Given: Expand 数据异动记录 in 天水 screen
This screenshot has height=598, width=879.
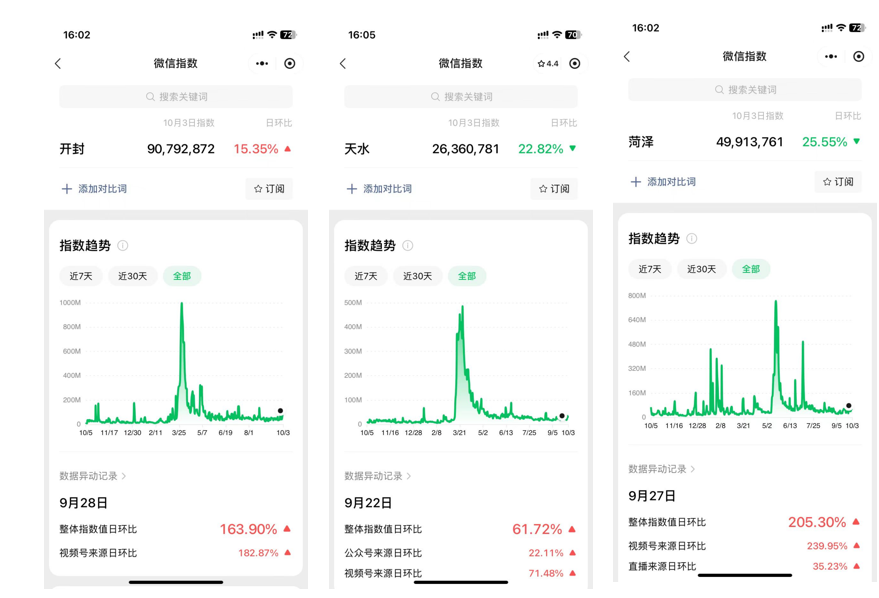Looking at the screenshot, I should [378, 476].
